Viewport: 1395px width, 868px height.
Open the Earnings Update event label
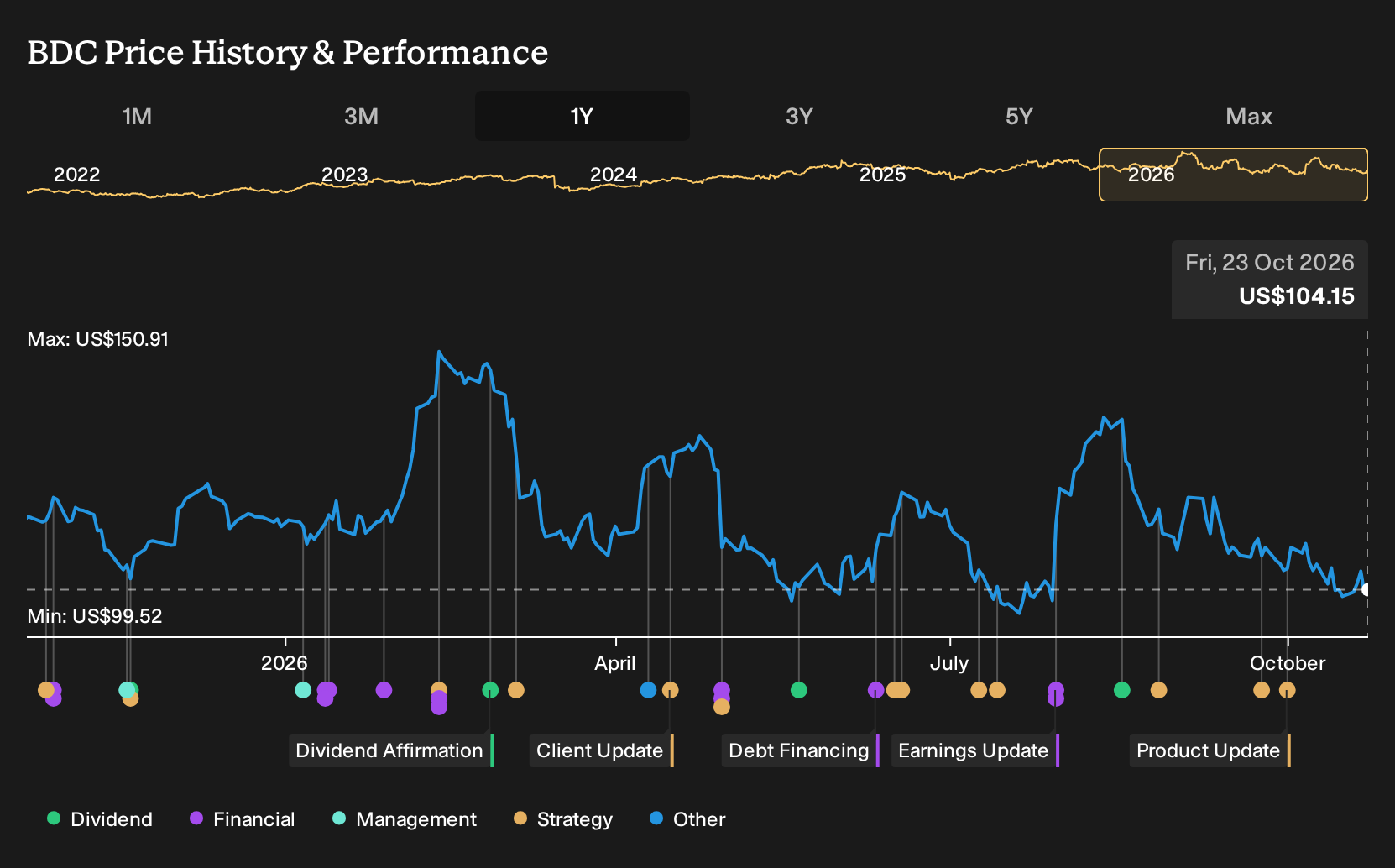click(x=975, y=750)
